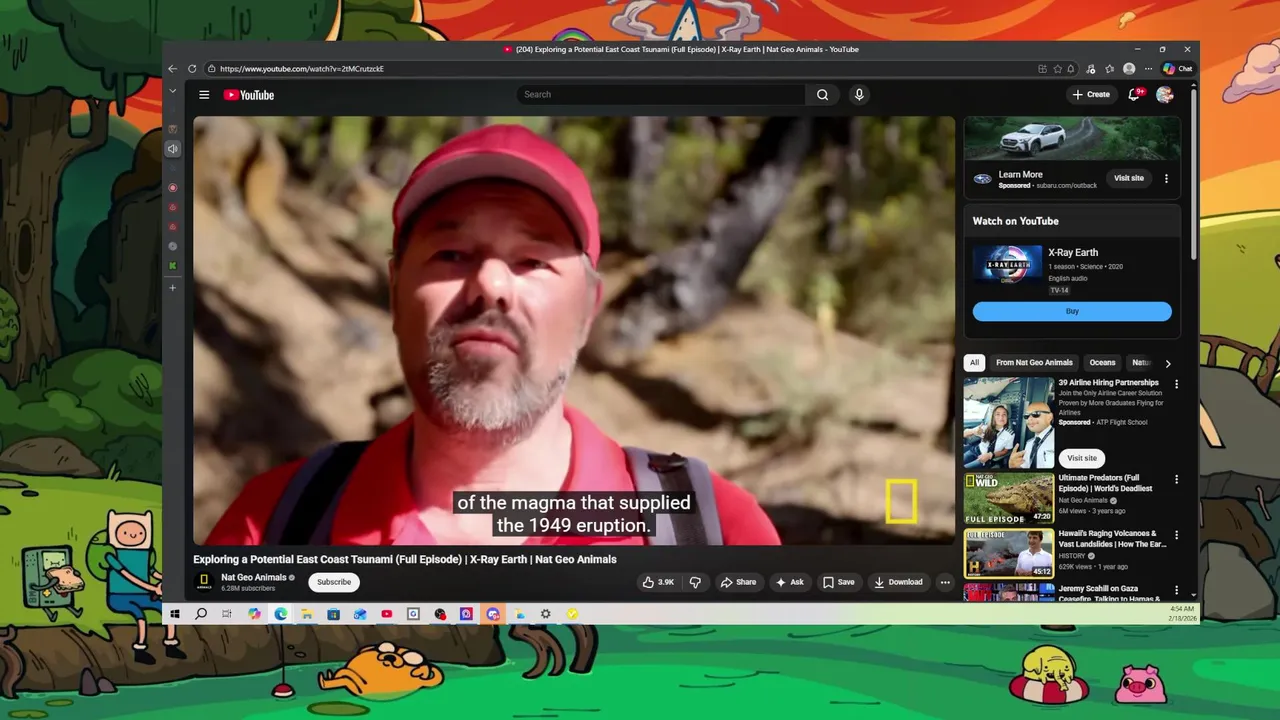1280x720 pixels.
Task: Open the X-Ray Earth show thumbnail
Action: pos(1007,266)
